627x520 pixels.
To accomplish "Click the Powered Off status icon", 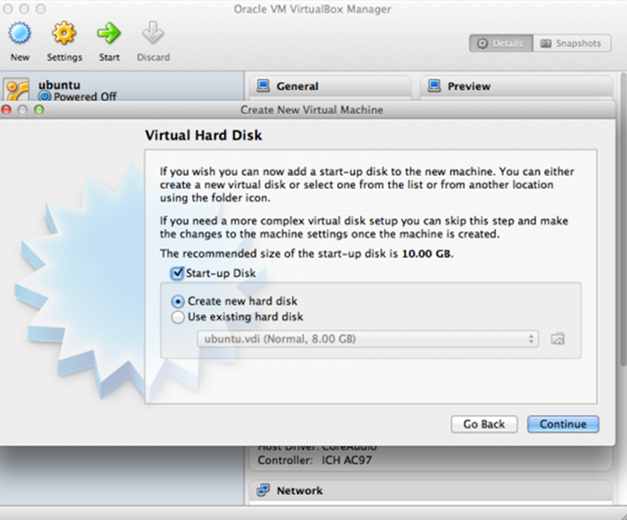I will pos(44,96).
